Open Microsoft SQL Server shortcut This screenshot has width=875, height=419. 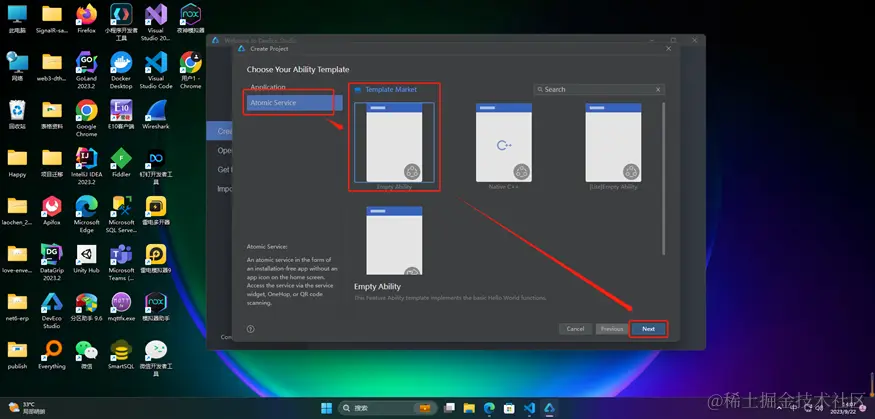point(121,214)
